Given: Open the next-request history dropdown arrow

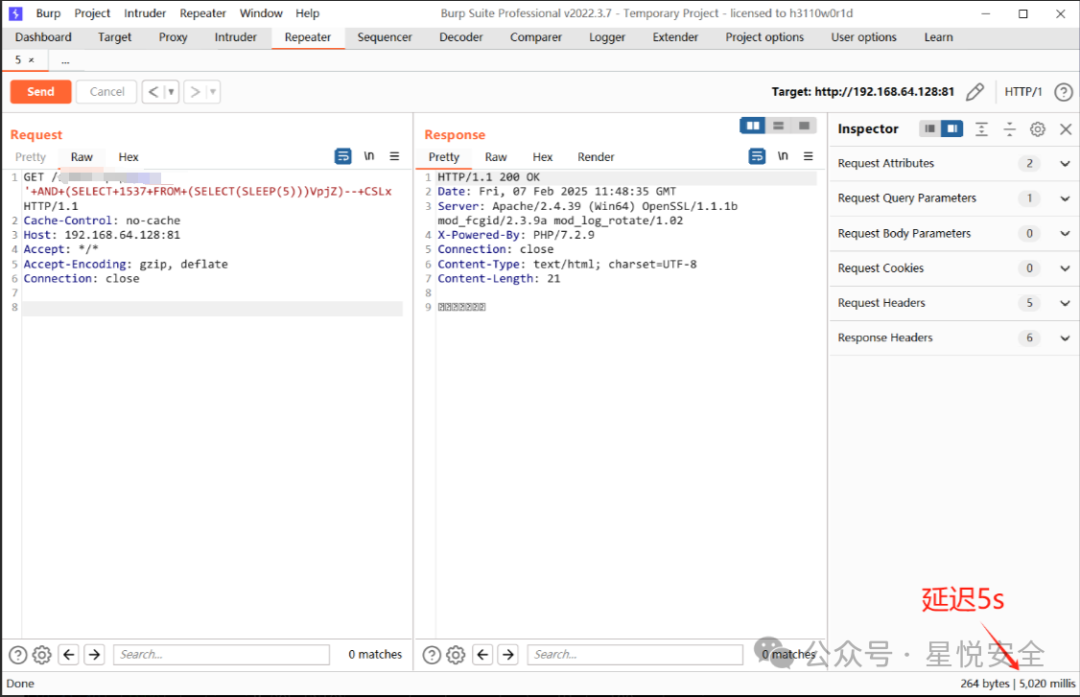Looking at the screenshot, I should tap(213, 92).
